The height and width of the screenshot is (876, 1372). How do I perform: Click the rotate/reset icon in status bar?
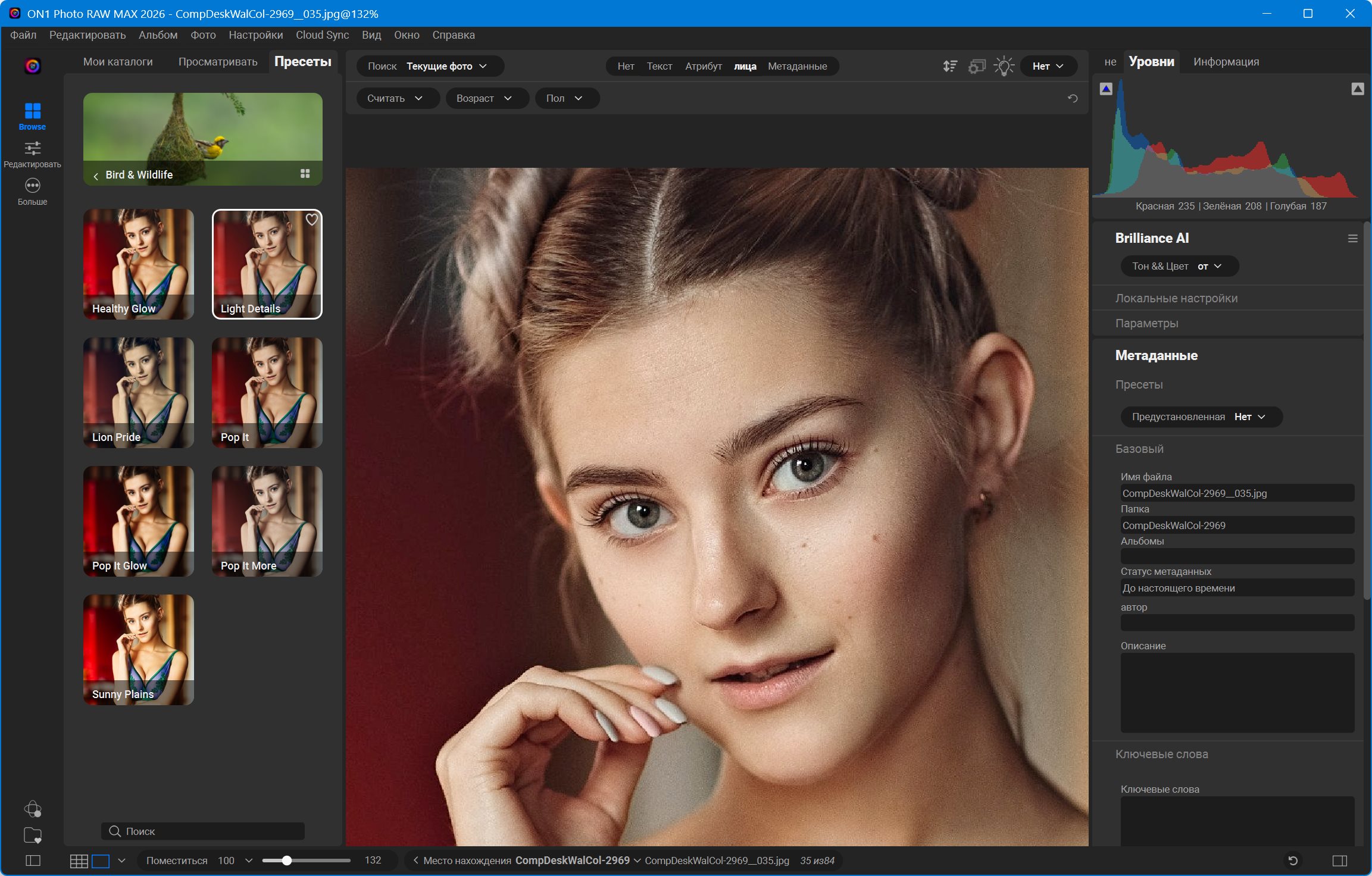click(1292, 861)
